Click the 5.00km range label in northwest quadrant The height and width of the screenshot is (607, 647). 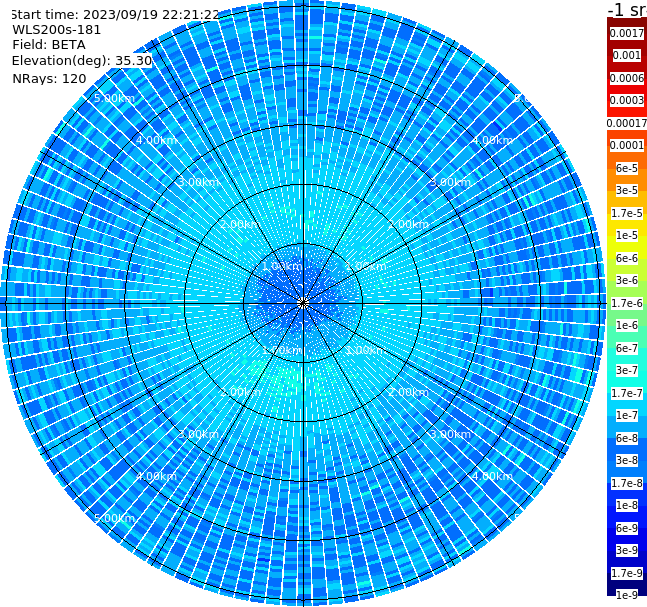pos(114,98)
